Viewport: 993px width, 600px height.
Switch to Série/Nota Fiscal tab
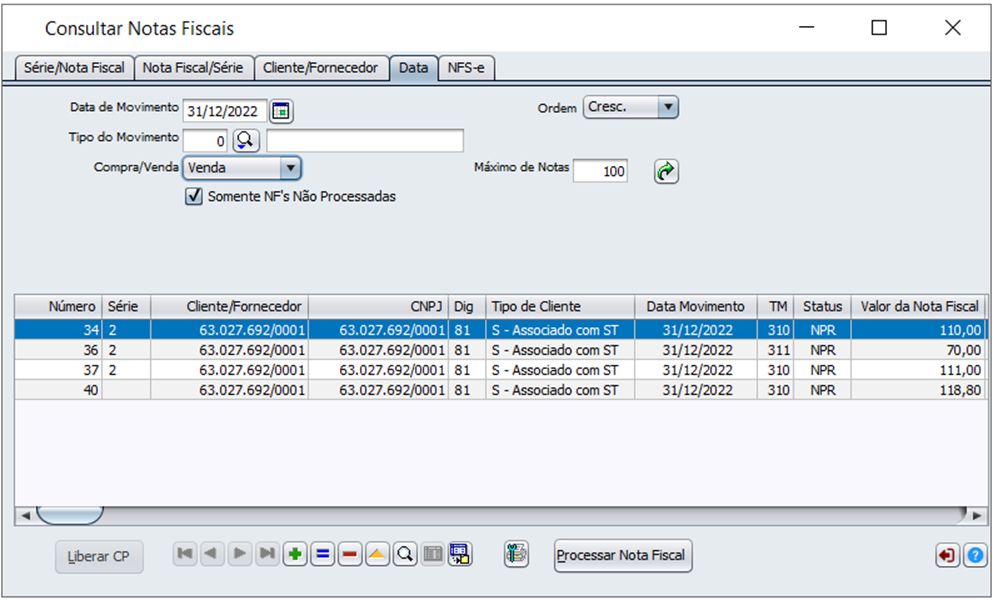[x=74, y=68]
